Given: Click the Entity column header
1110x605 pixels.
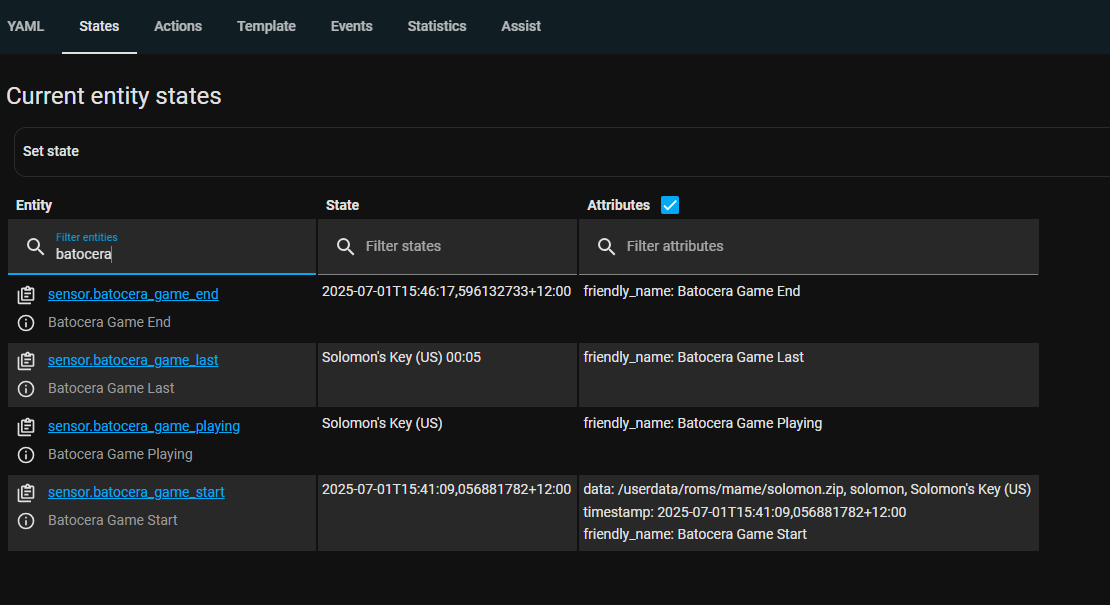Looking at the screenshot, I should point(34,205).
